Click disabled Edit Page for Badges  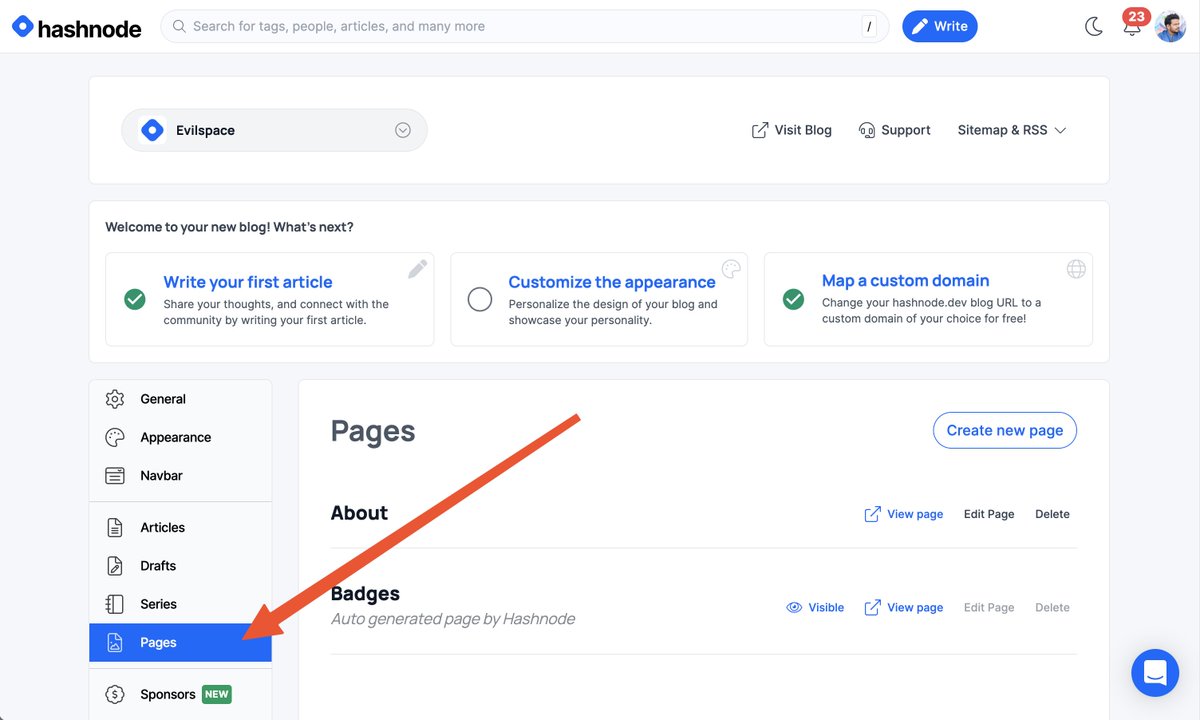(989, 607)
